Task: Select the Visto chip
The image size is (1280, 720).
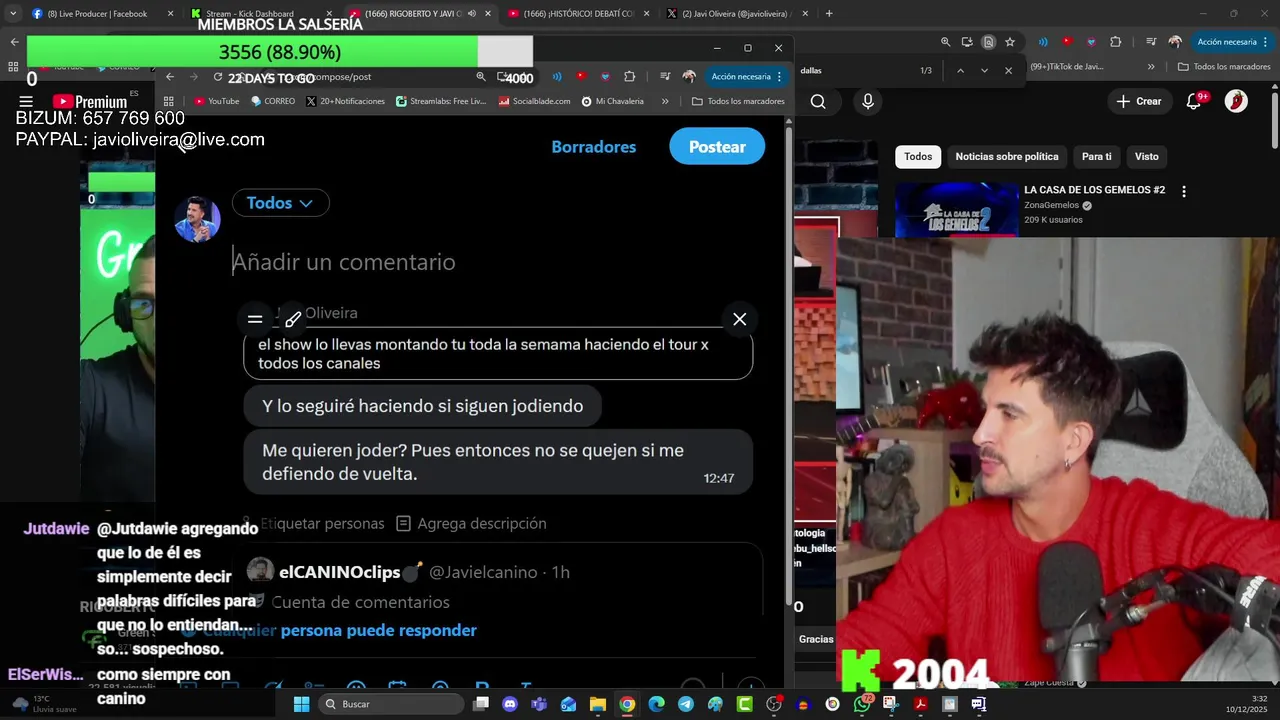Action: click(x=1146, y=156)
